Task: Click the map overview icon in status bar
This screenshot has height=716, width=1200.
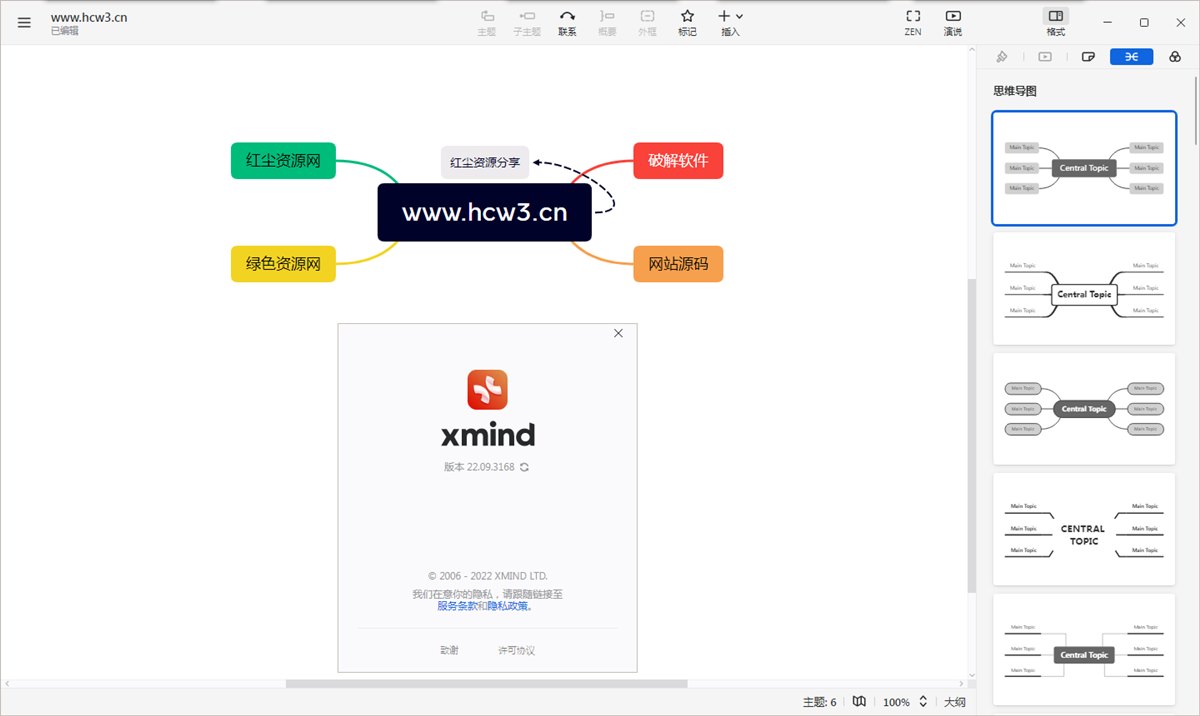Action: click(858, 702)
